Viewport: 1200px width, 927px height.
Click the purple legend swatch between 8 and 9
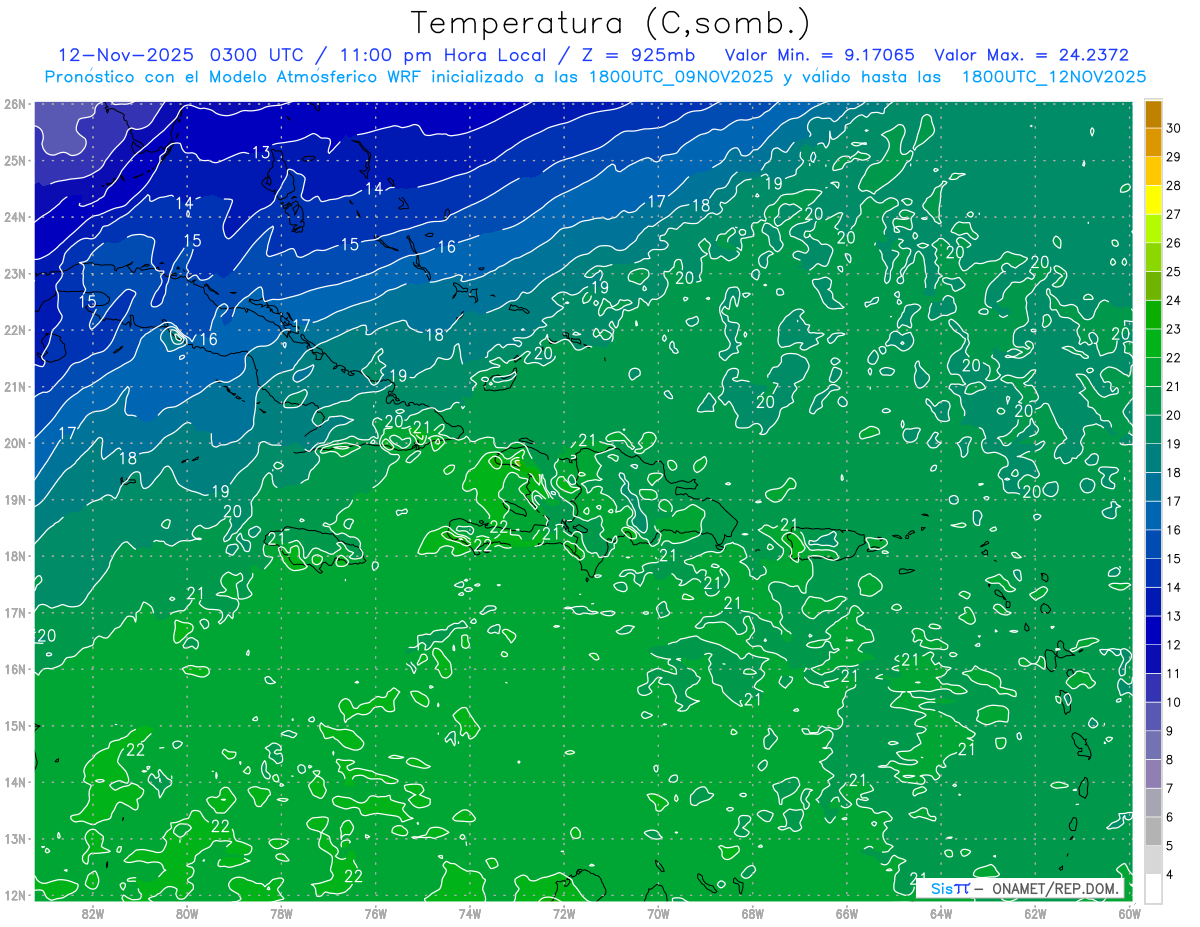click(1153, 745)
